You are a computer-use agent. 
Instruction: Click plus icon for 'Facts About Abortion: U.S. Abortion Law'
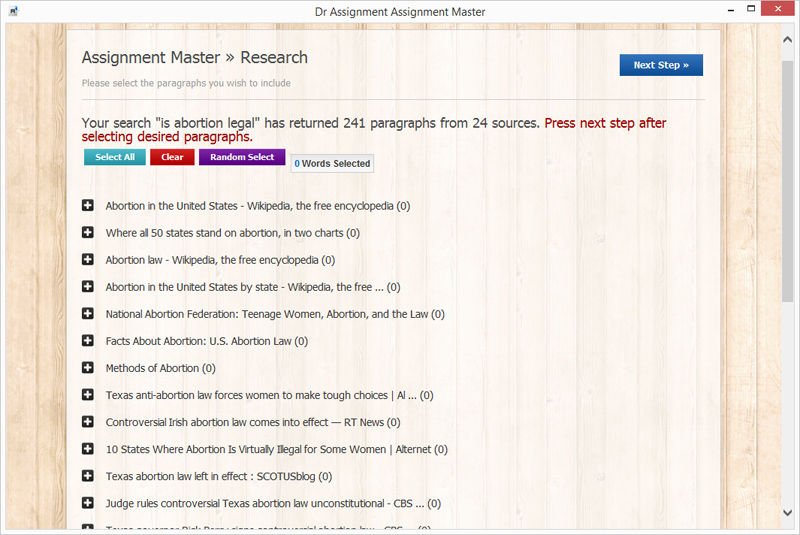coord(88,341)
